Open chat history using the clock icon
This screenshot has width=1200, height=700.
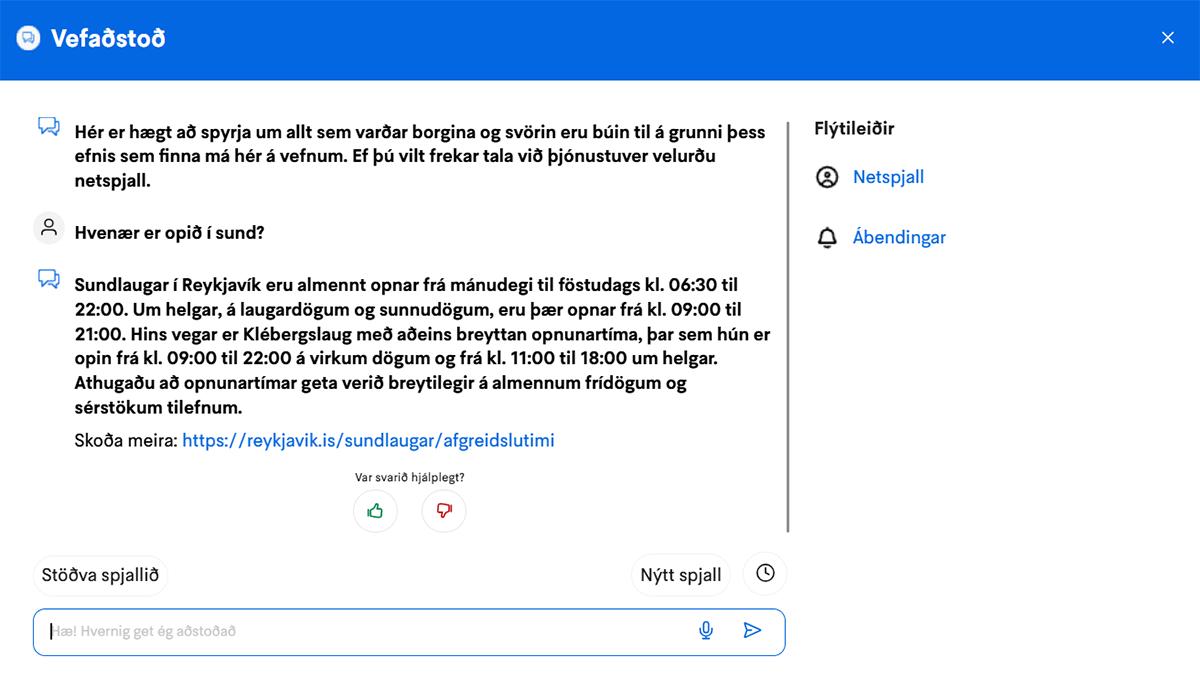point(765,573)
